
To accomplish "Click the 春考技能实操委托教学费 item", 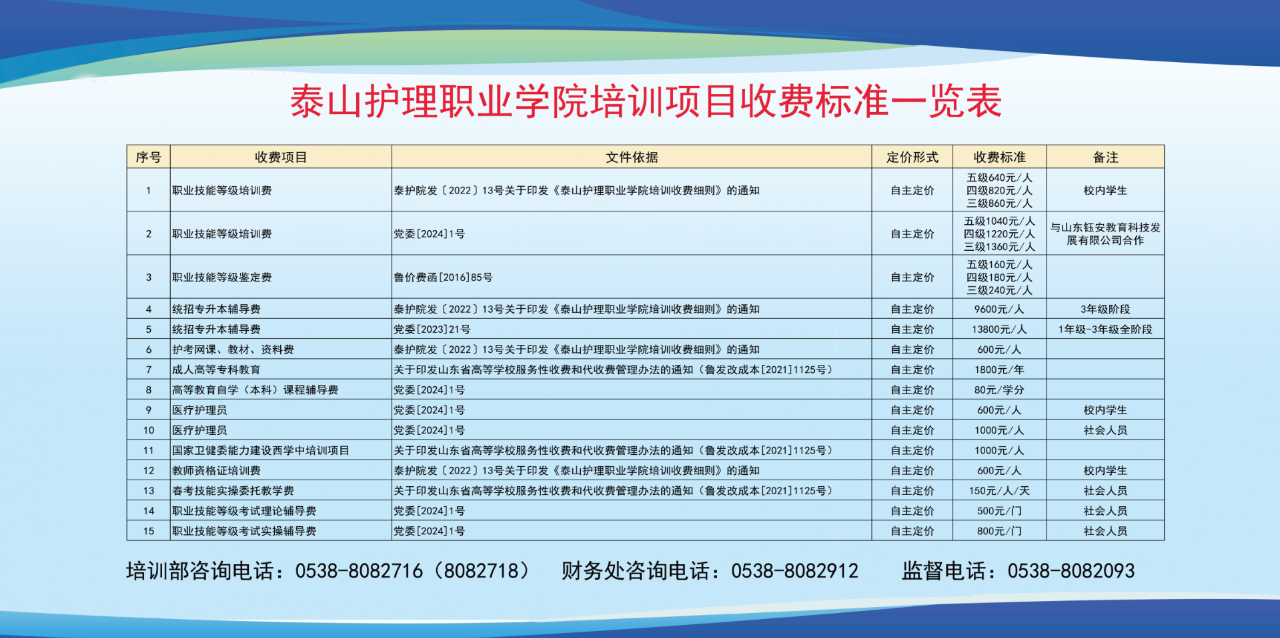I will tap(233, 490).
